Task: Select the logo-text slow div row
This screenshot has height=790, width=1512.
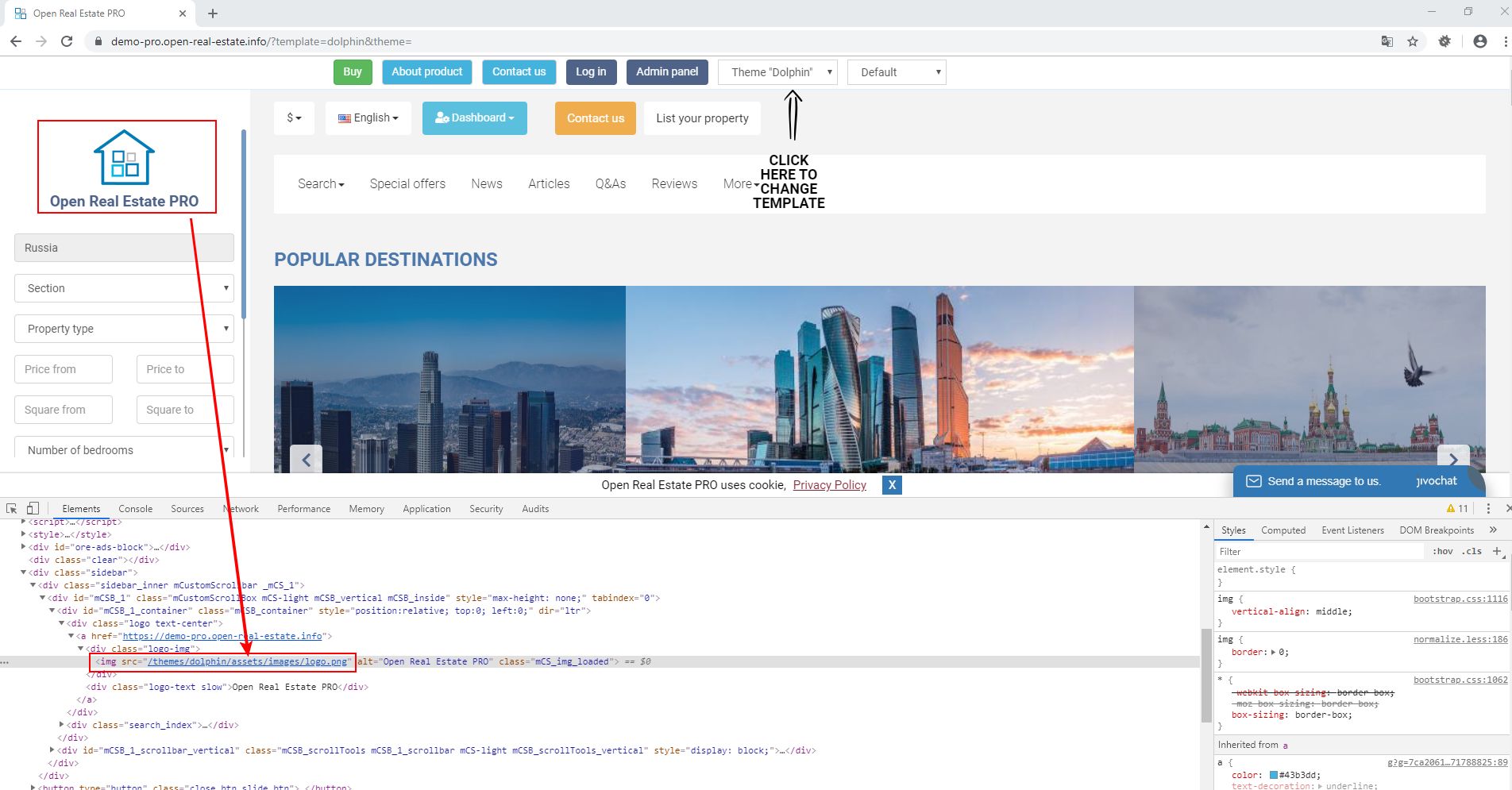Action: (x=229, y=687)
